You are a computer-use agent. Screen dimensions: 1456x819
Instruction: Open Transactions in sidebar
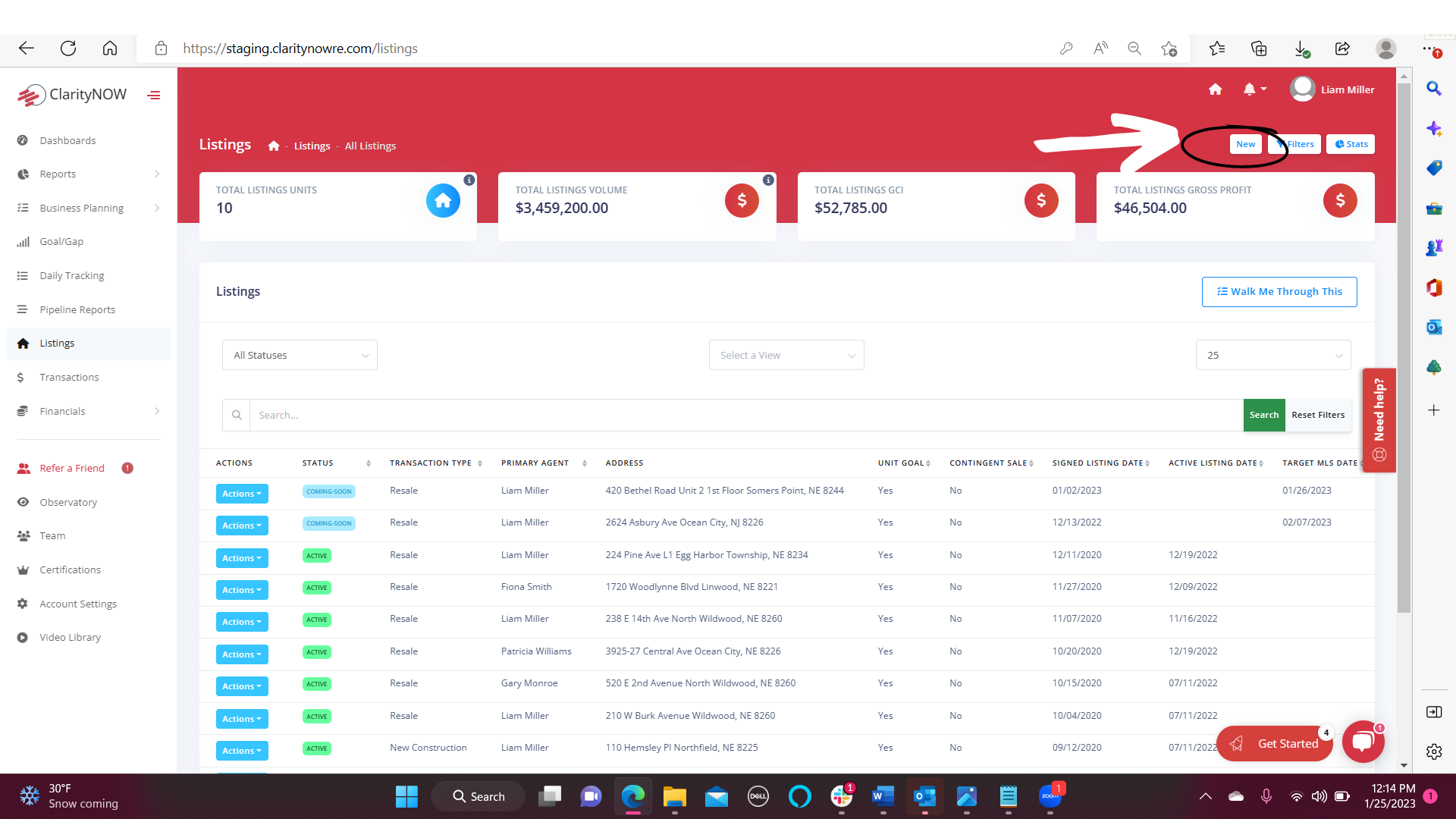pos(69,377)
